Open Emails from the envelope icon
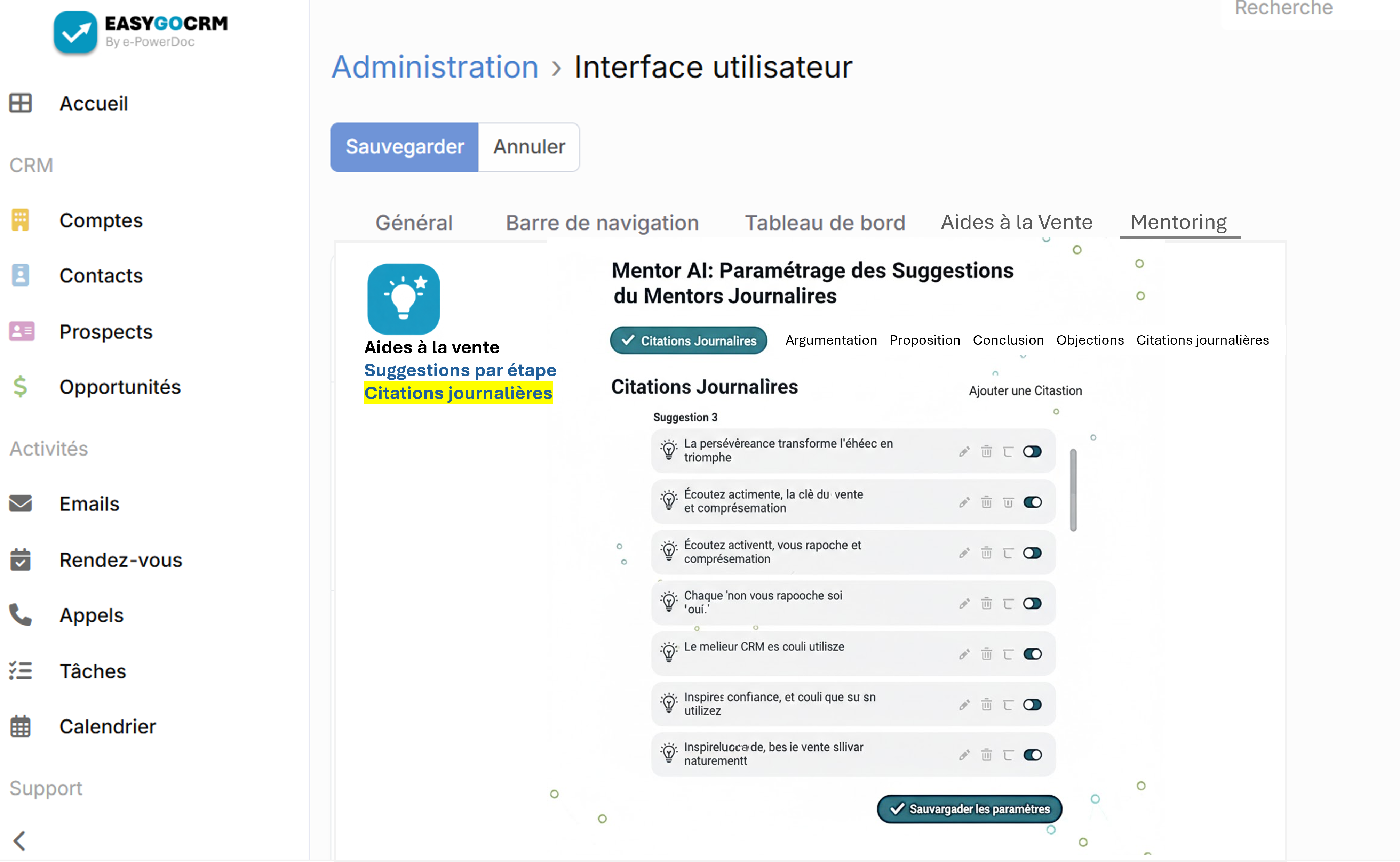1400x862 pixels. click(x=21, y=503)
